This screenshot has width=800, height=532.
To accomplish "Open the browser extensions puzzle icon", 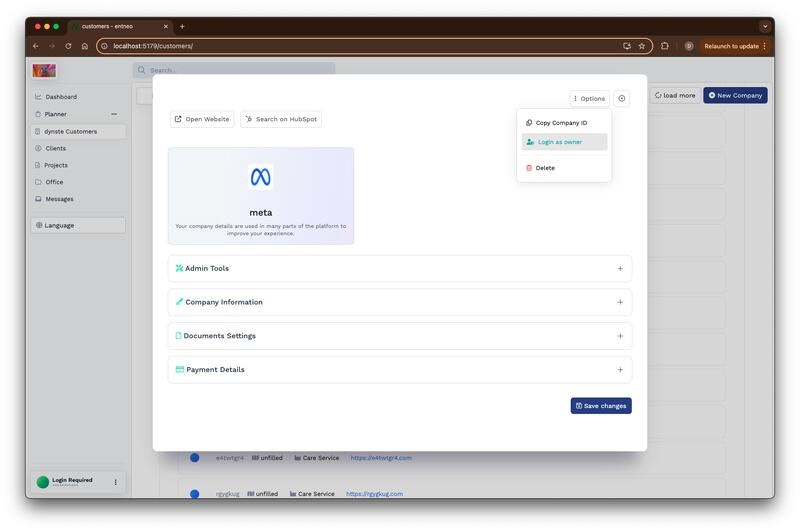I will click(x=664, y=46).
